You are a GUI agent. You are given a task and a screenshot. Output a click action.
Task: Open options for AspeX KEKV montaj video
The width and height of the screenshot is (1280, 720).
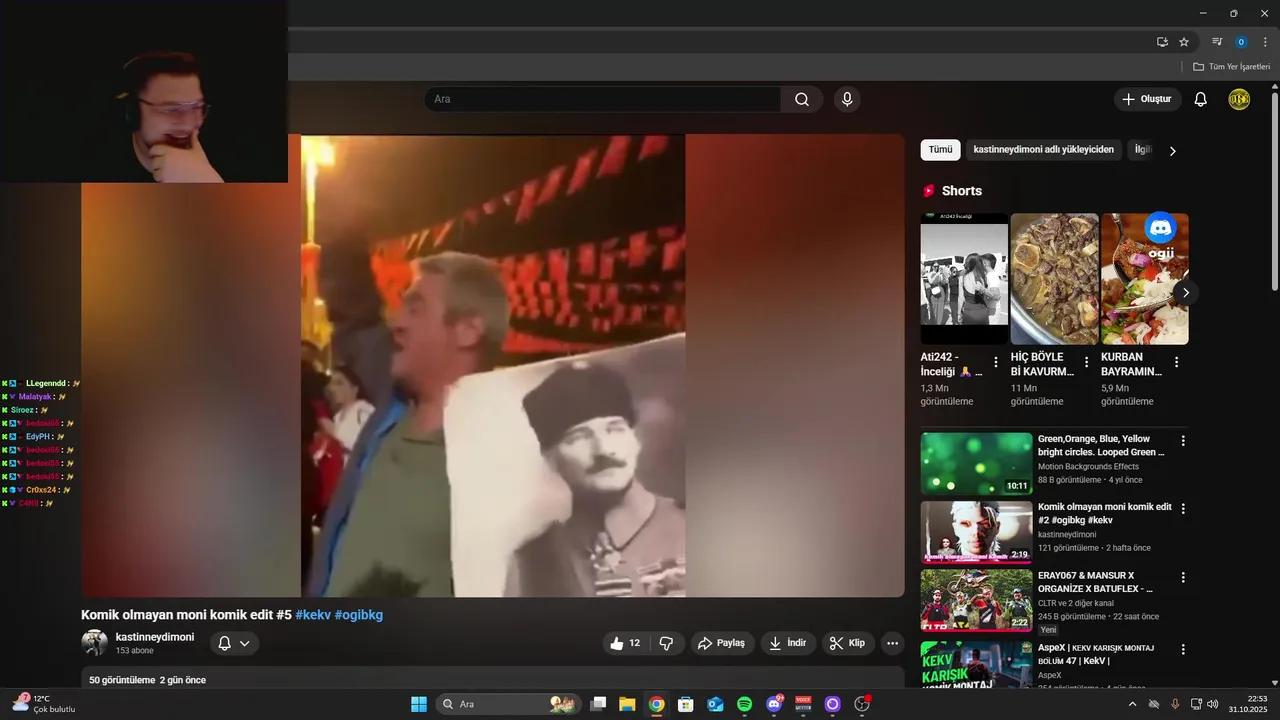1183,649
